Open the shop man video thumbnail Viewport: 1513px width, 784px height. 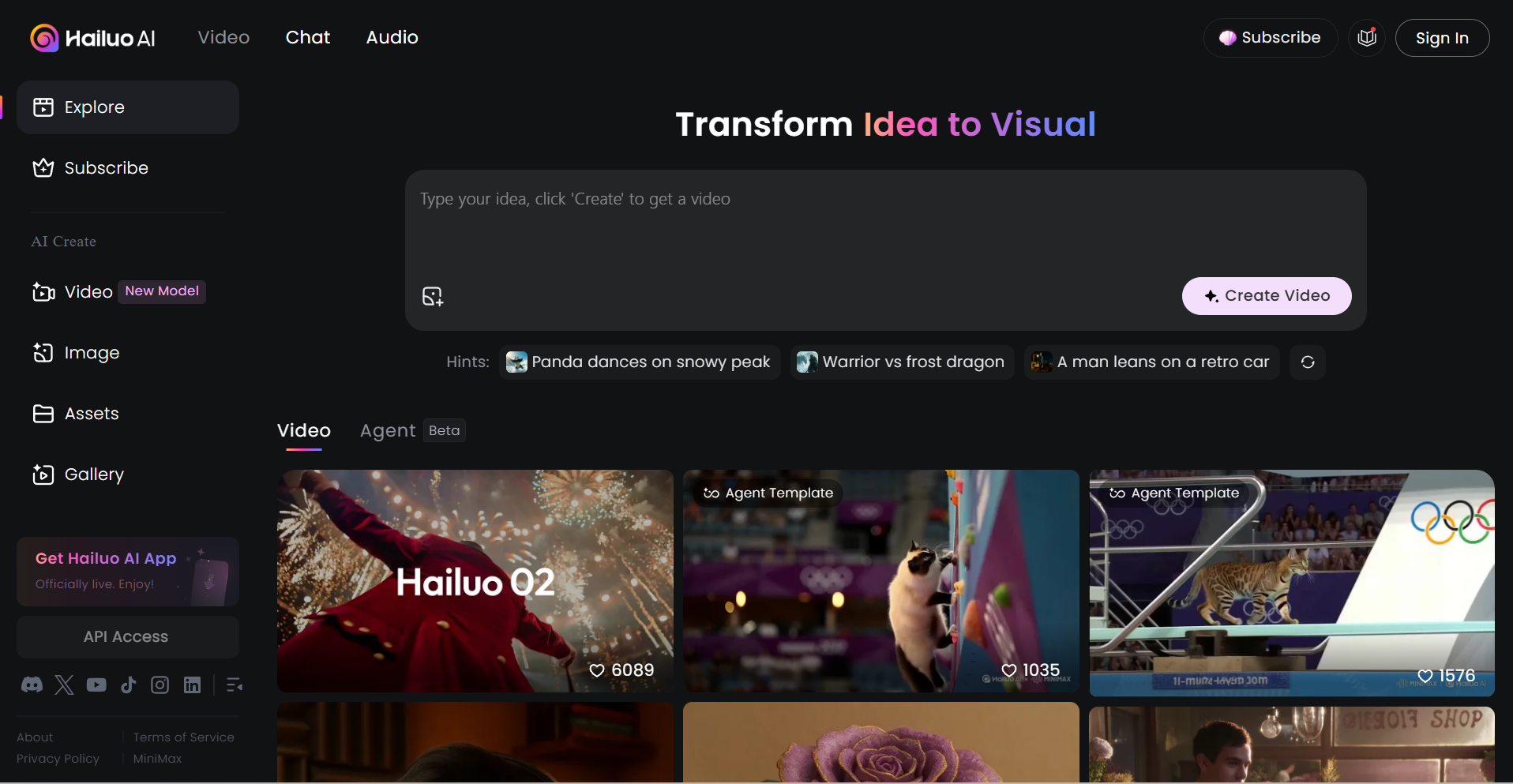pyautogui.click(x=1292, y=745)
